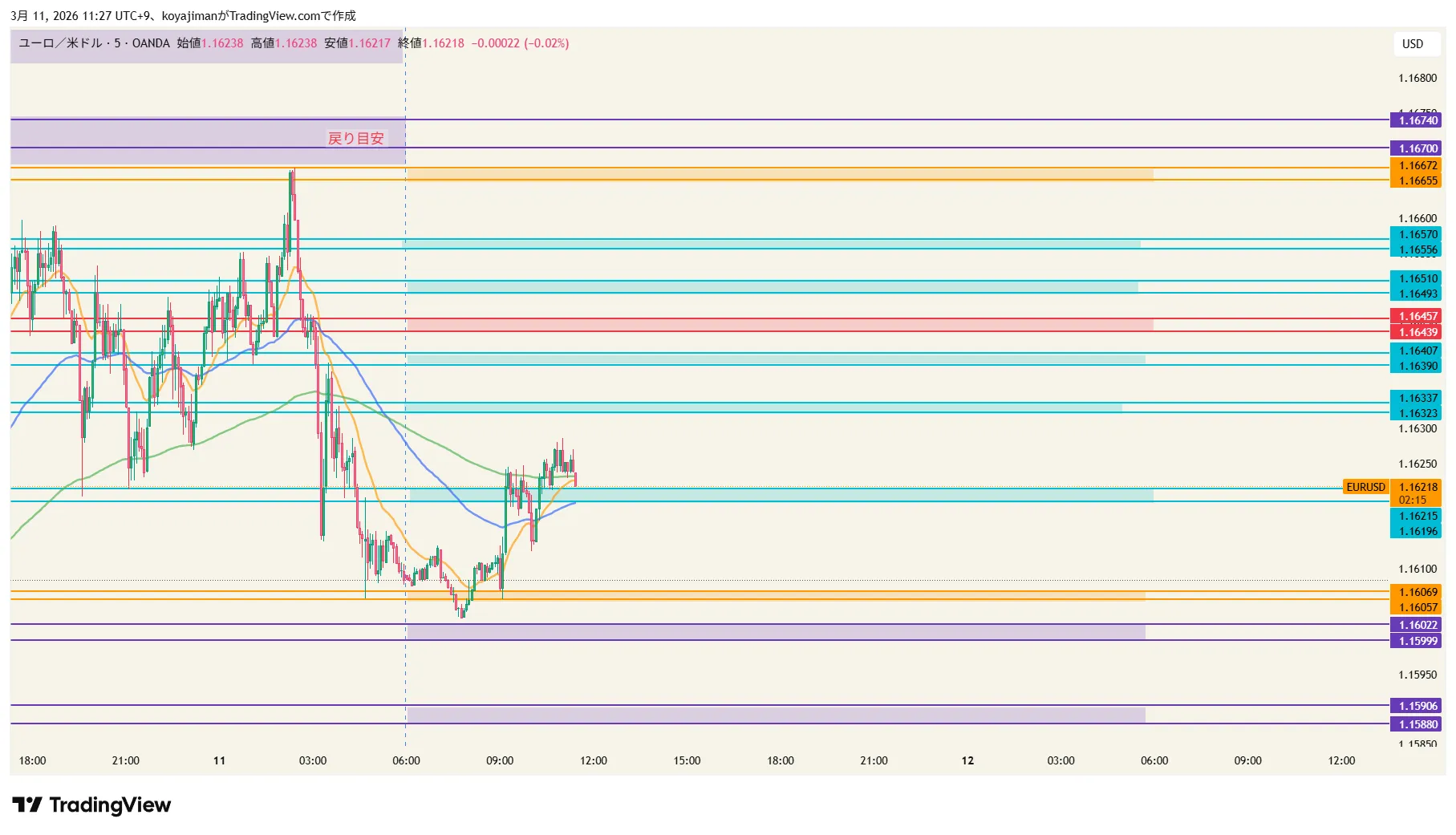Select the purple zone between 1.15906 and 1.15880
This screenshot has width=1456, height=835.
[x=776, y=715]
